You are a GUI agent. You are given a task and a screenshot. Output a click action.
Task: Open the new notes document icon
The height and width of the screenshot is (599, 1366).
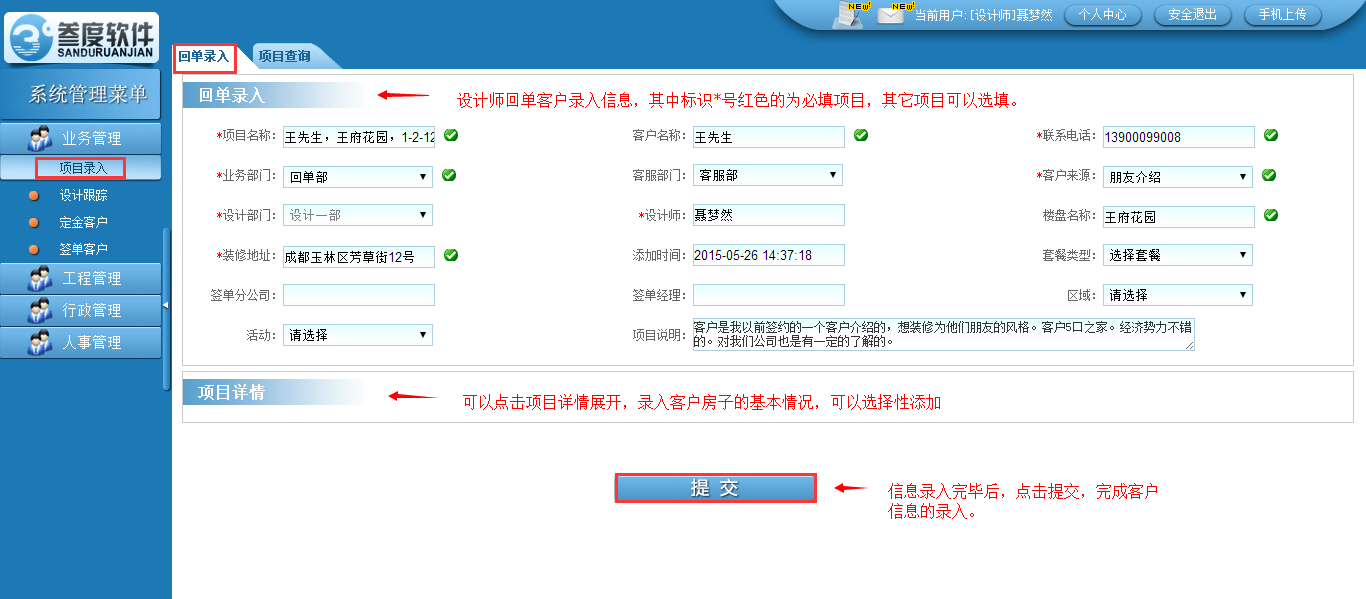848,15
